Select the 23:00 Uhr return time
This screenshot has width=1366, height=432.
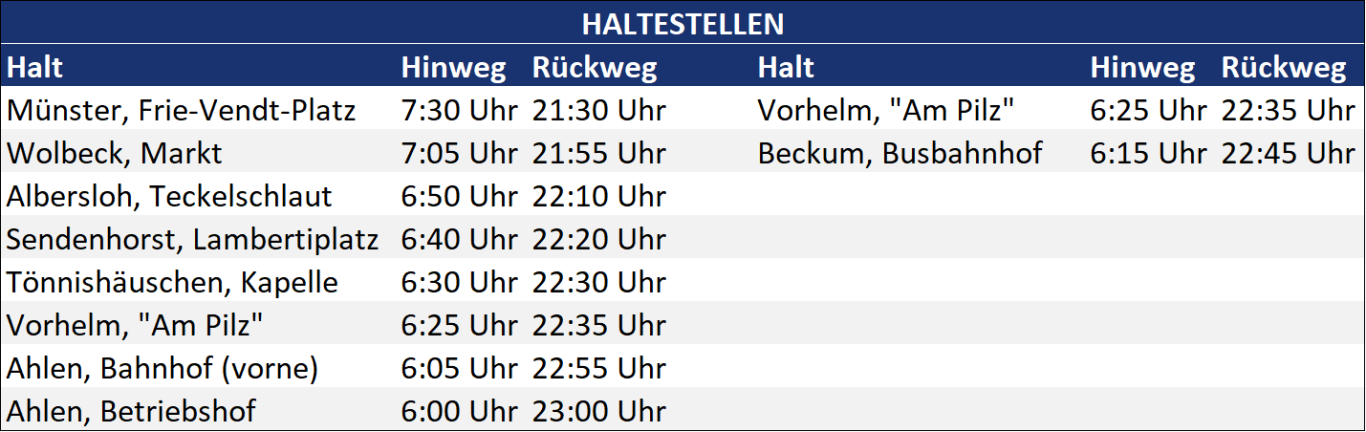tap(599, 411)
